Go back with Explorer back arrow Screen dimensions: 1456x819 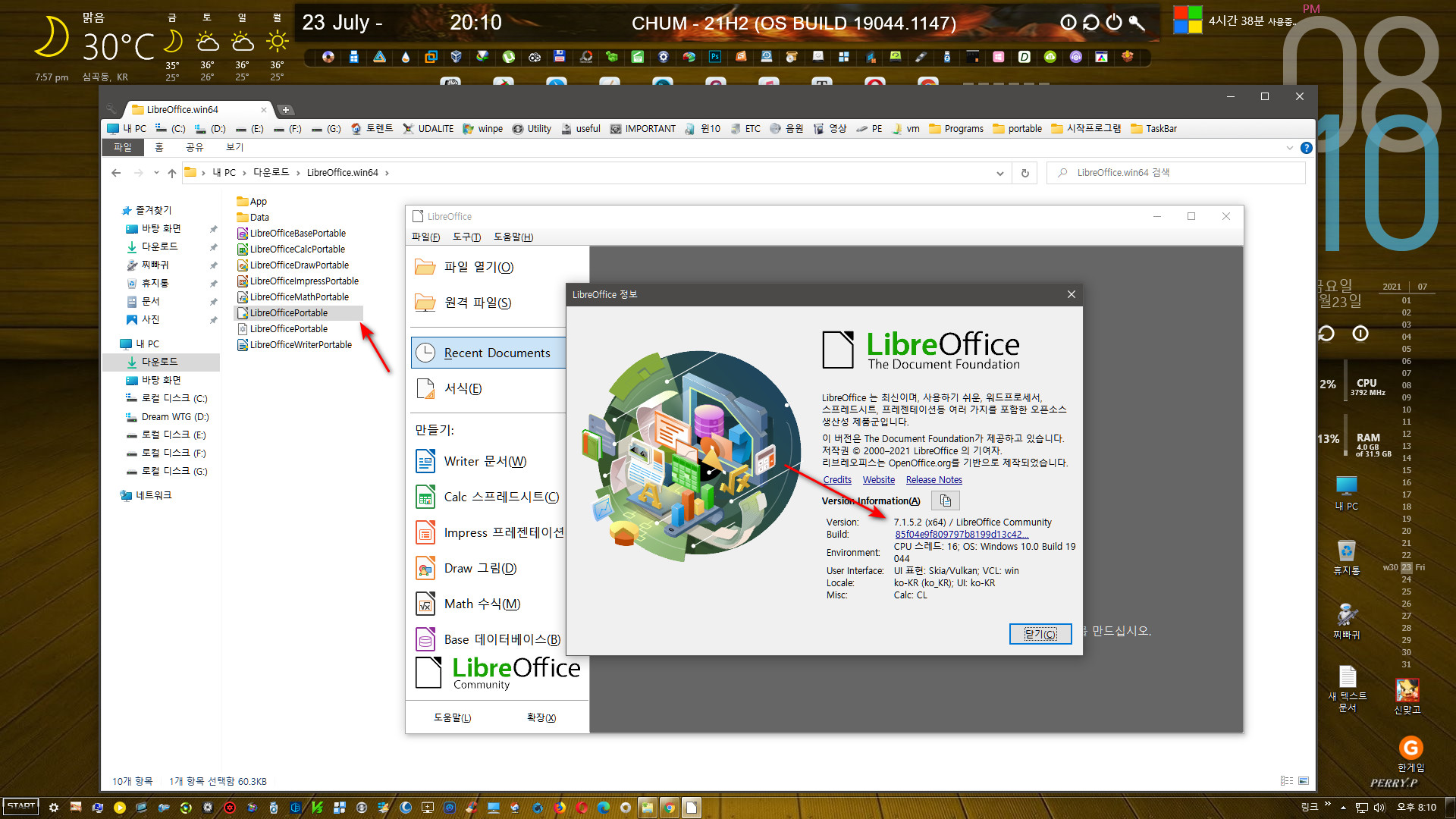point(116,173)
